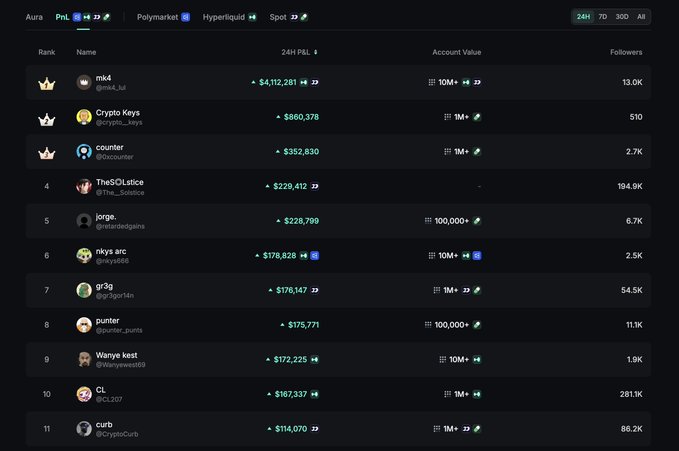Click the Followers column header

[626, 52]
